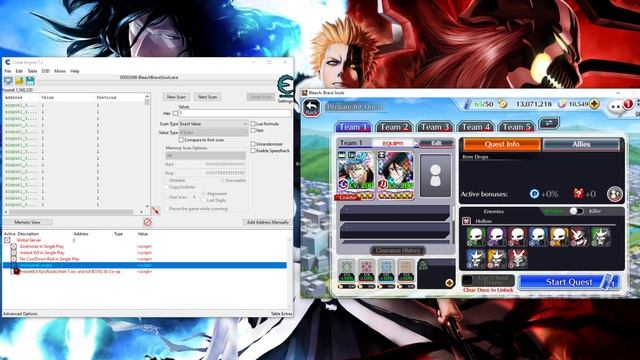Toggle the Weaken/Killer switch in Enemies
Screen dimensions: 640x360
tap(576, 211)
